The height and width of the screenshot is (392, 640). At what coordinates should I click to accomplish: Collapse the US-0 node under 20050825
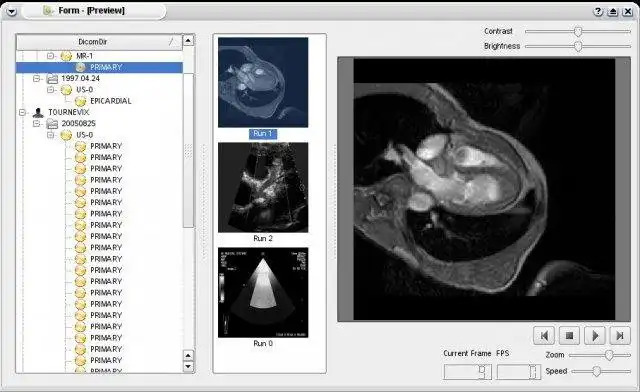(50, 135)
